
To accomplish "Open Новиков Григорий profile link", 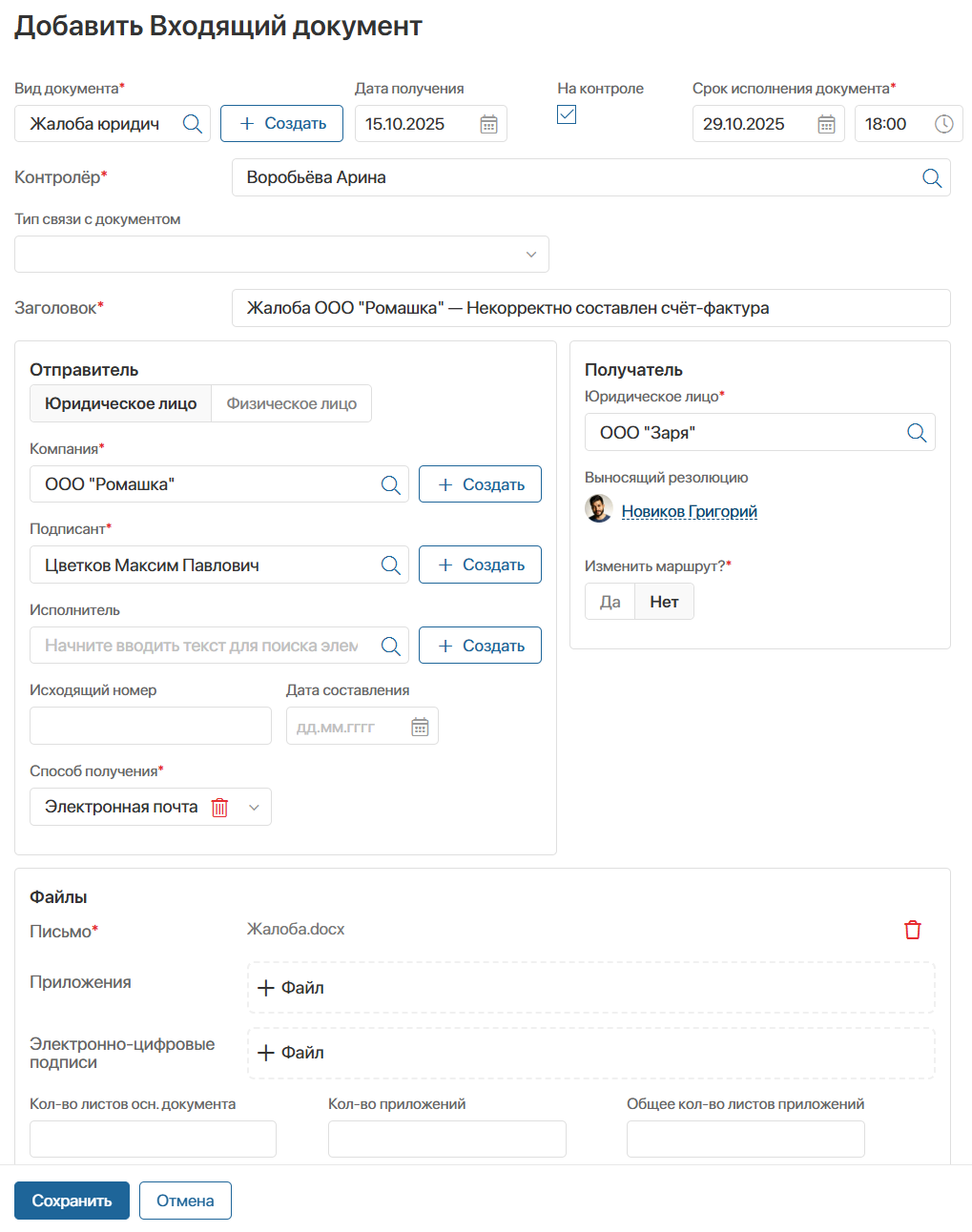I will coord(689,511).
